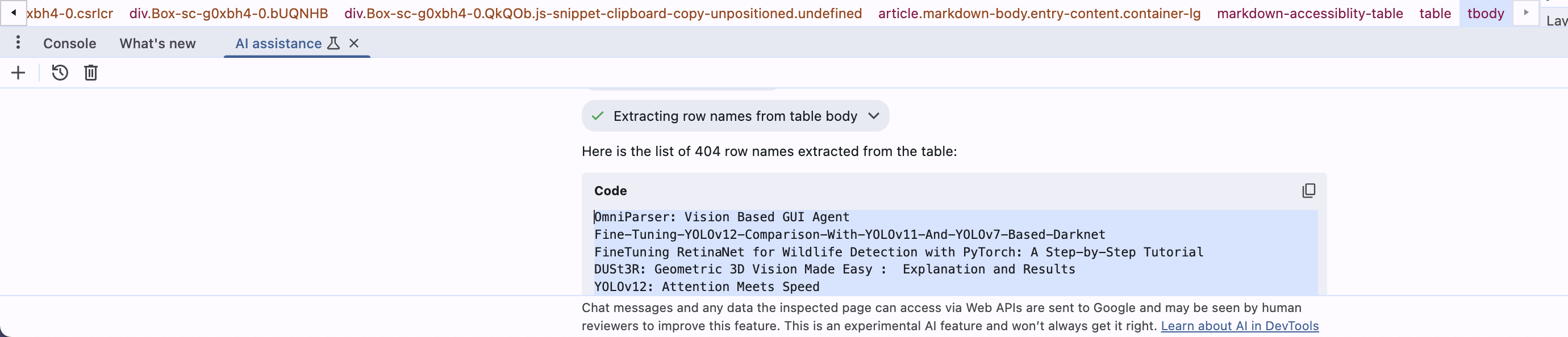Open Learn about AI in DevTools link
Viewport: 1568px width, 337px height.
coord(1239,326)
